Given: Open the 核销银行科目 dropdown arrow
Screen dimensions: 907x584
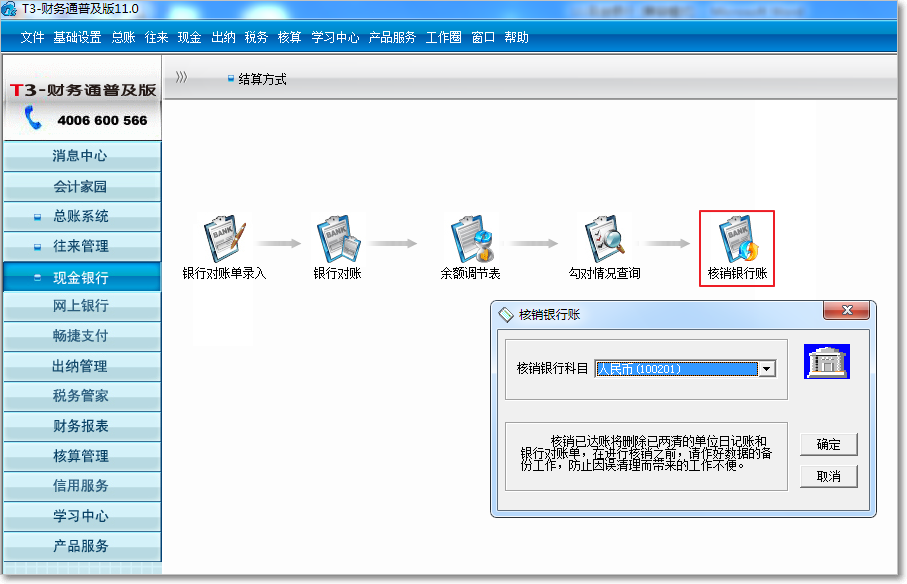Looking at the screenshot, I should [x=766, y=369].
